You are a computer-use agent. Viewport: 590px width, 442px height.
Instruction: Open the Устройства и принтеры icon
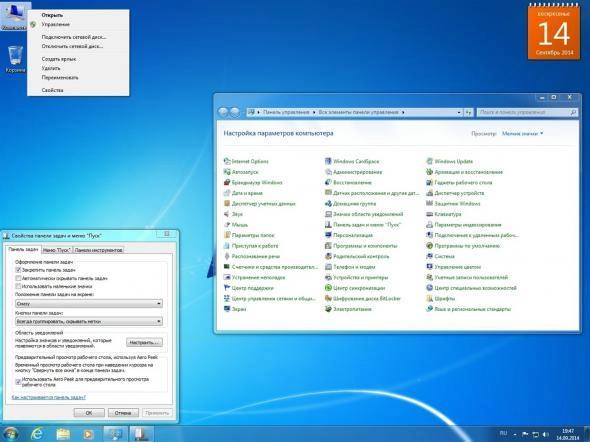(x=328, y=277)
